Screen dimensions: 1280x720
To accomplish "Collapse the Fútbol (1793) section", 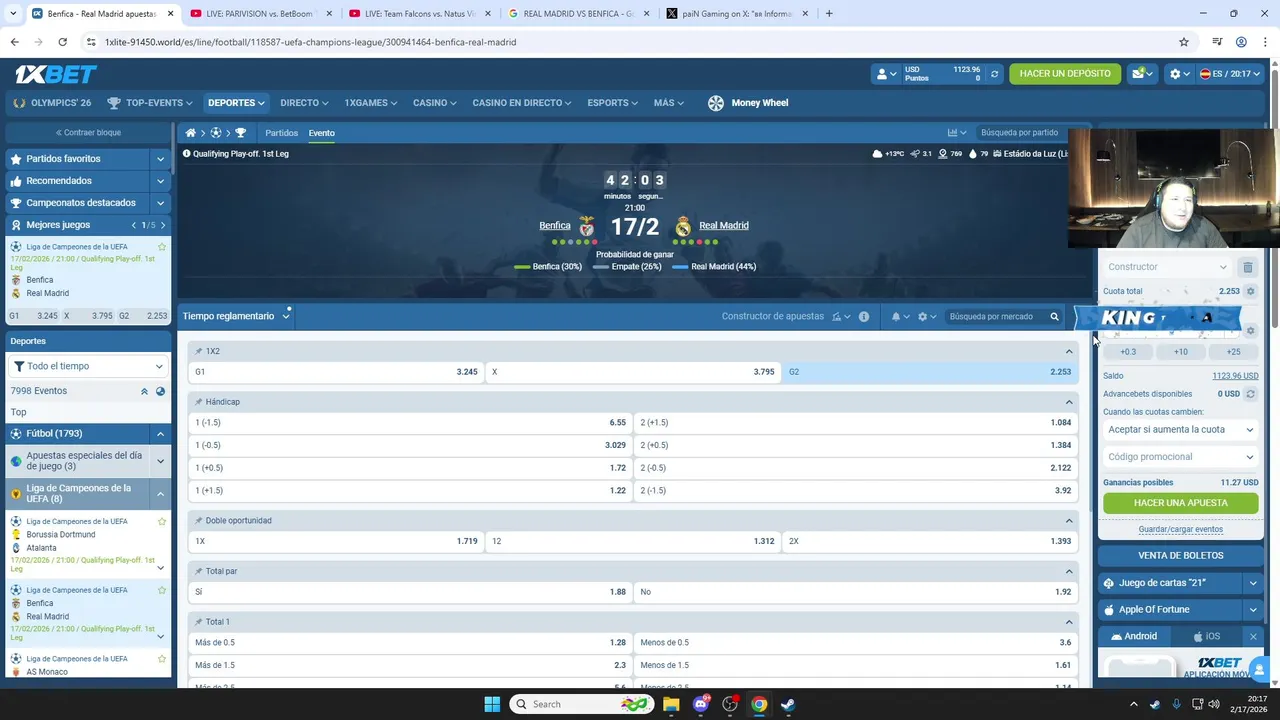I will pos(160,434).
